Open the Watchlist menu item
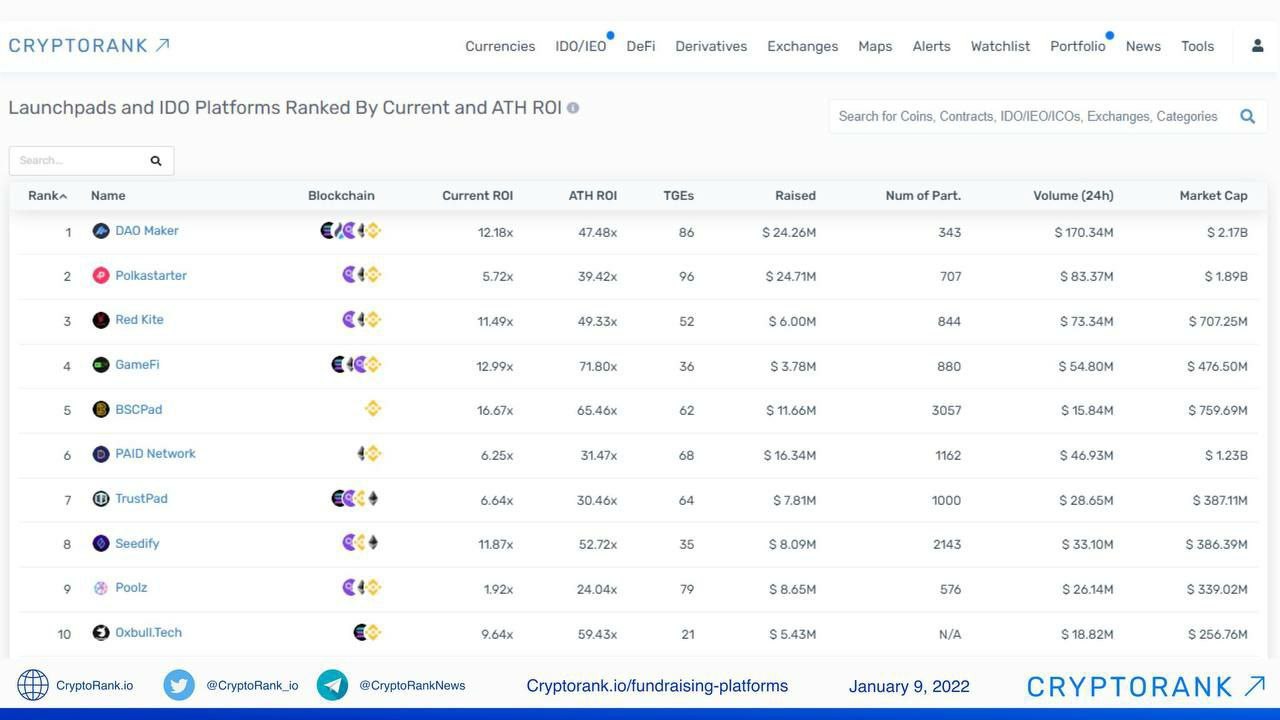The height and width of the screenshot is (720, 1280). point(1000,46)
